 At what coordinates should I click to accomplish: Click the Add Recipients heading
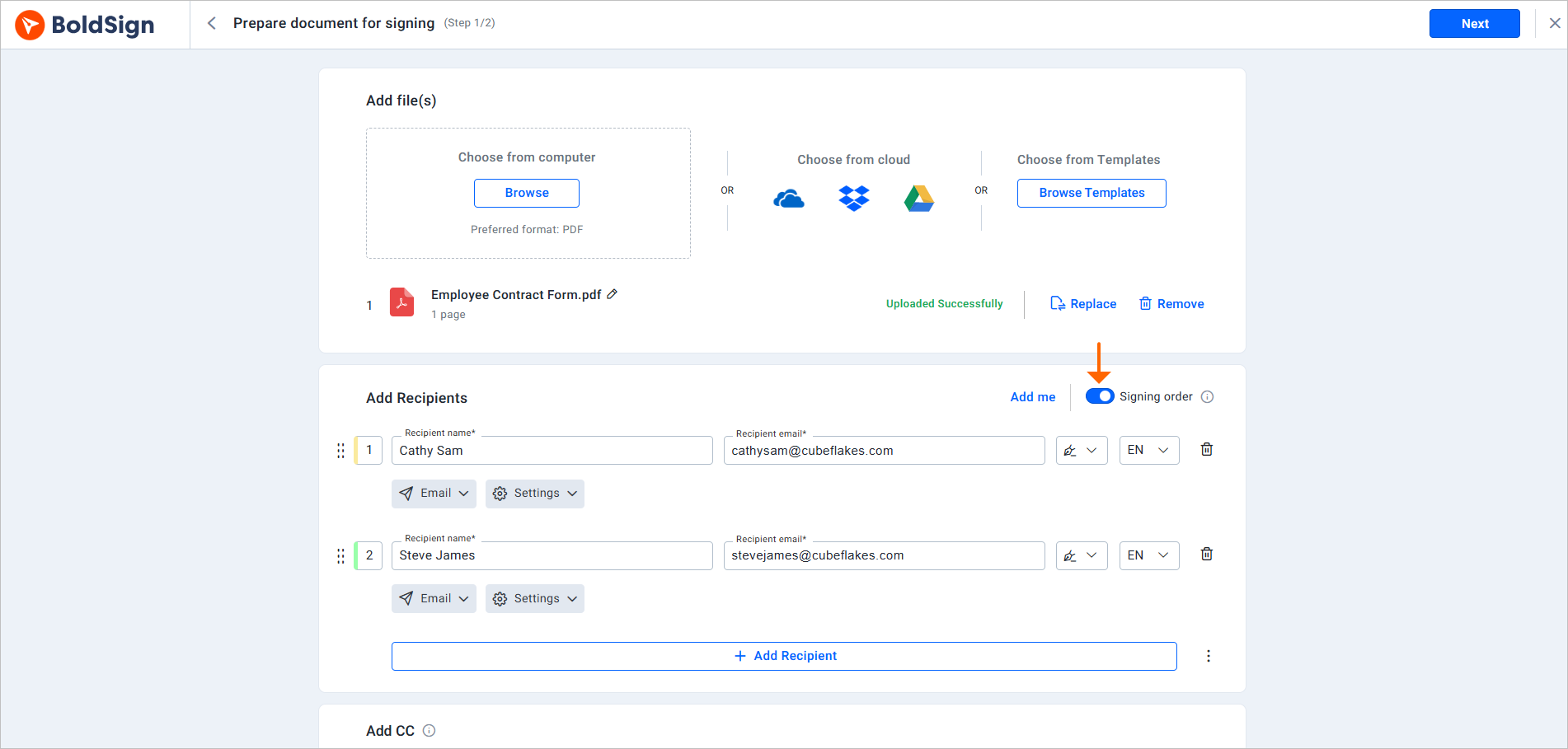pos(416,398)
